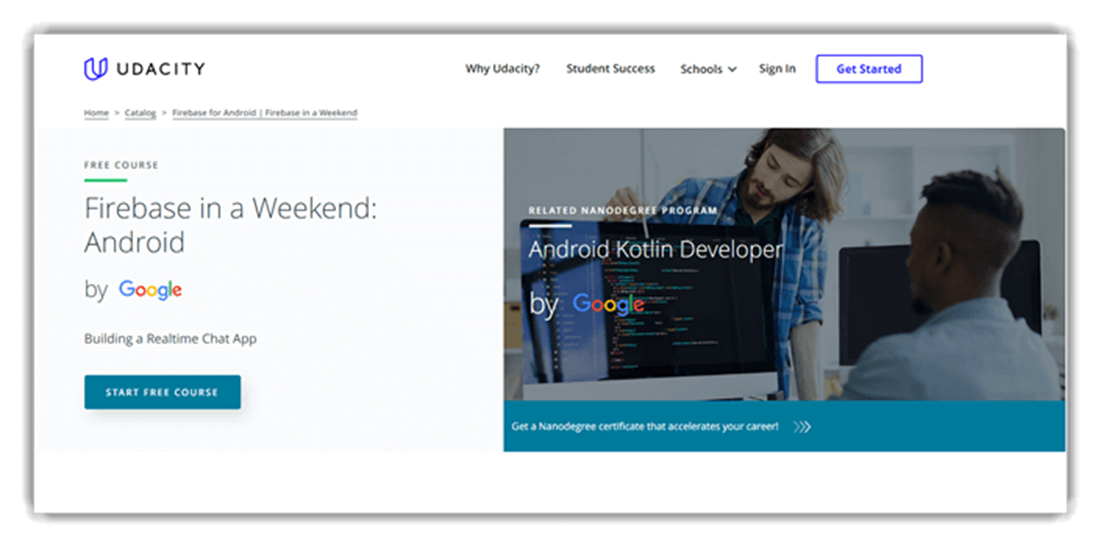Click Firebase for Android breadcrumb link
The height and width of the screenshot is (547, 1101).
(x=265, y=112)
